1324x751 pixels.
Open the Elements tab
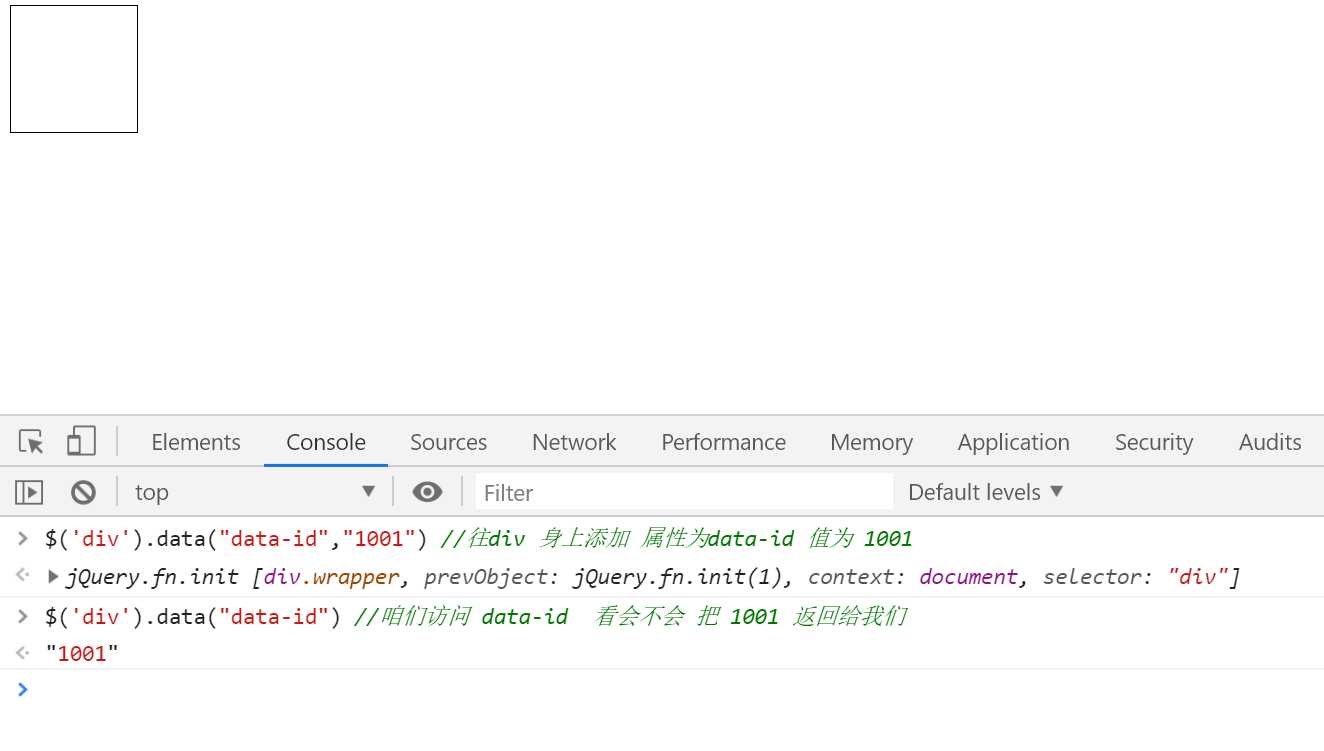196,442
